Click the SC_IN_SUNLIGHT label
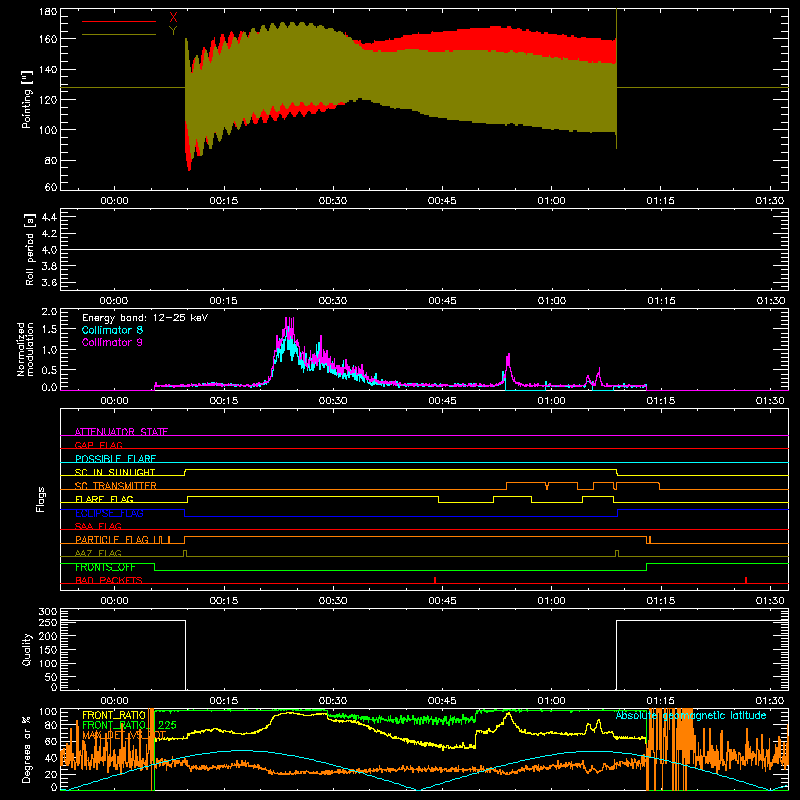This screenshot has width=800, height=800. point(115,472)
